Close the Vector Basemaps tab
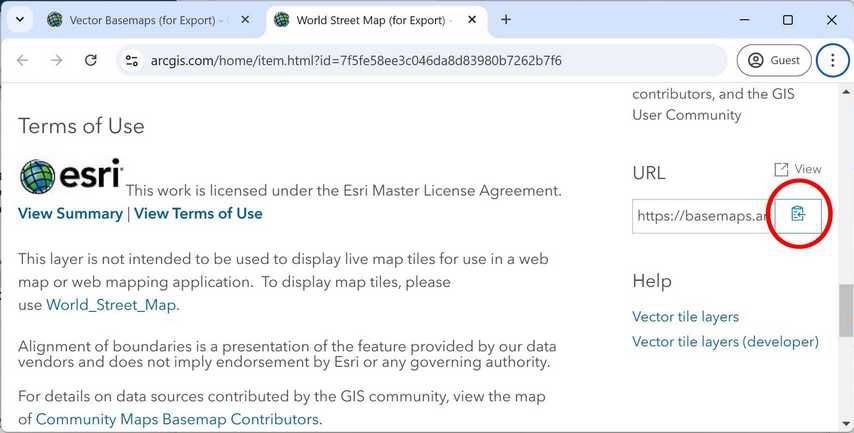 pos(246,19)
